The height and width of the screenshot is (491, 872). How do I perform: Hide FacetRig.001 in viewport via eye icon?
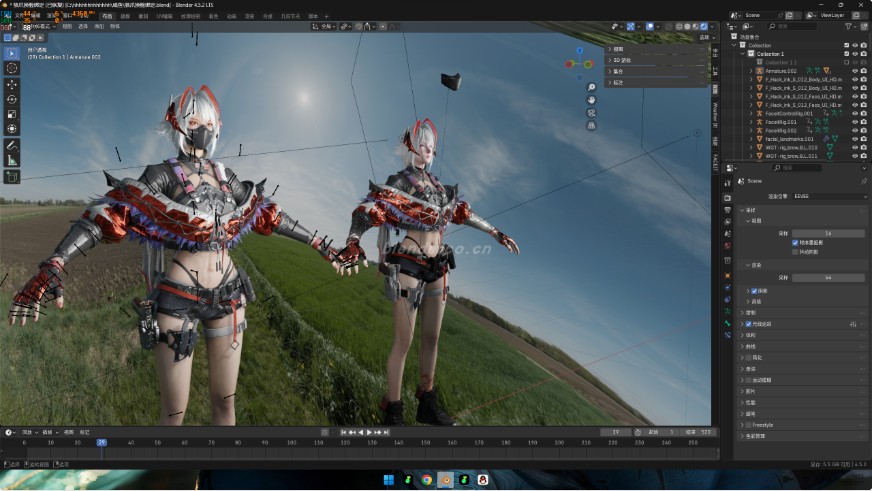pos(855,122)
